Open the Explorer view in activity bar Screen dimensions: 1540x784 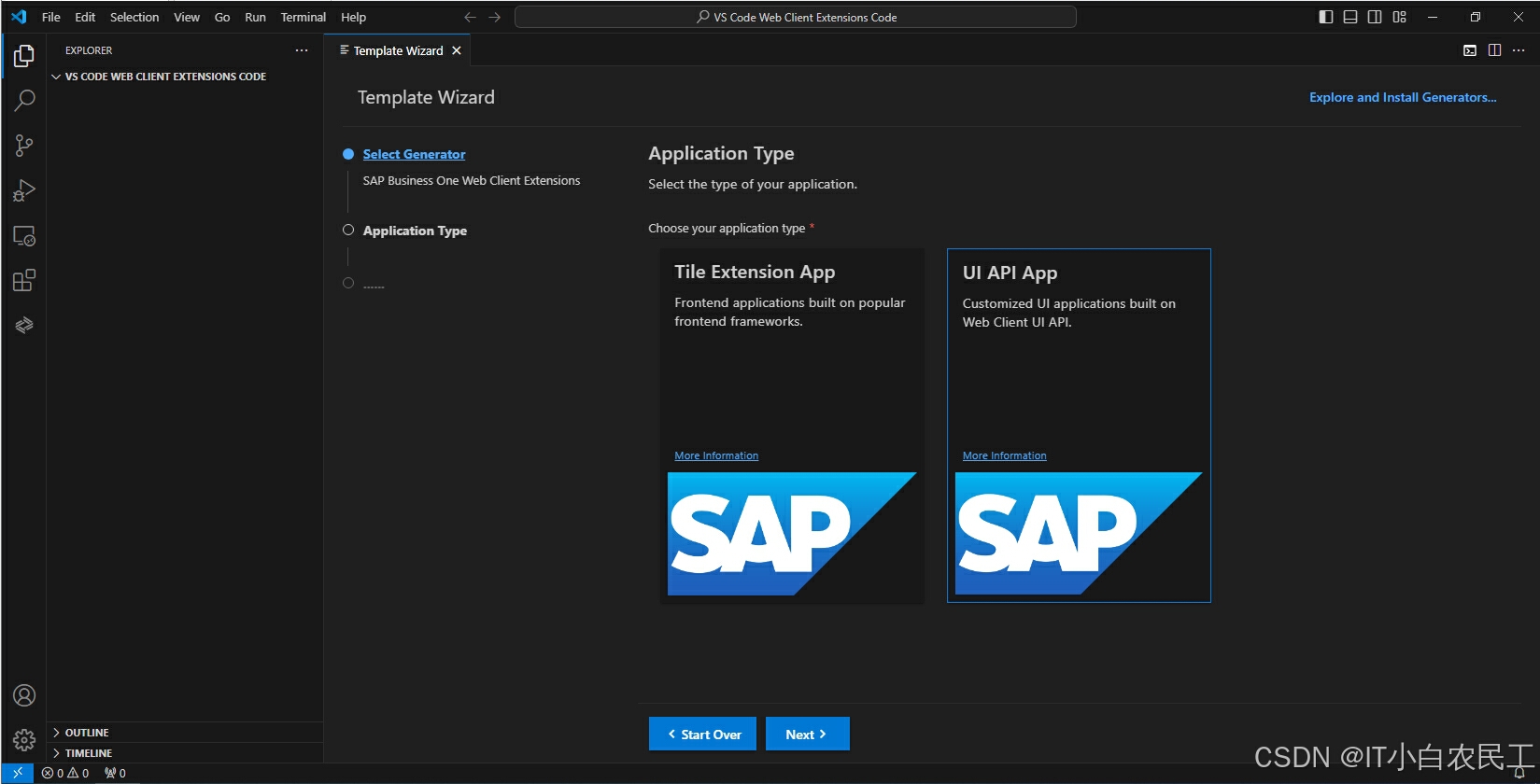coord(24,56)
